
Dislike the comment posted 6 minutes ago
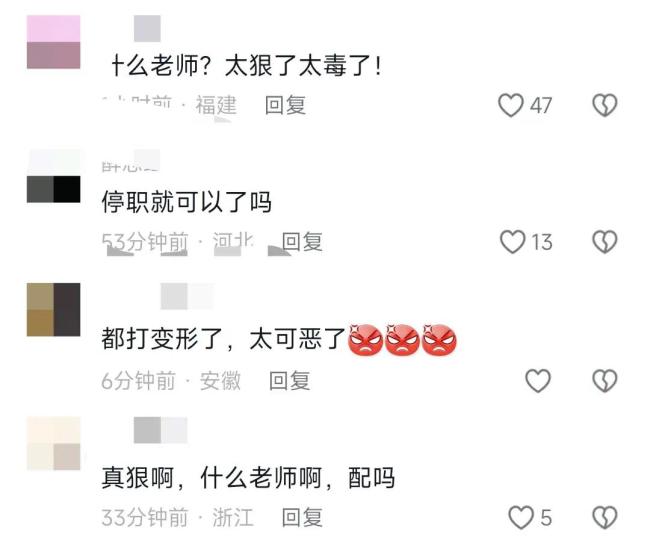(x=605, y=380)
